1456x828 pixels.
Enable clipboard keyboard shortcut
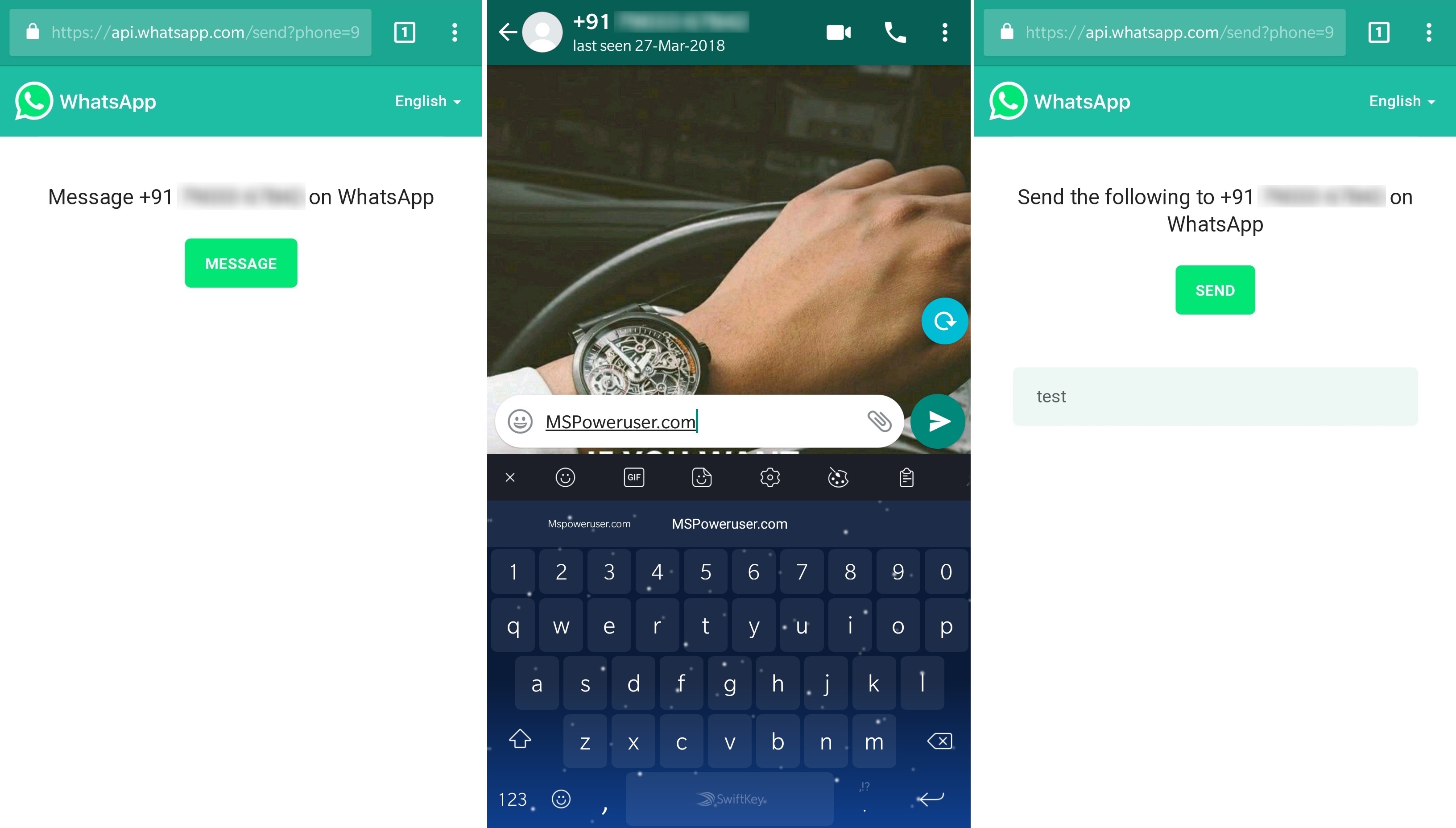904,478
